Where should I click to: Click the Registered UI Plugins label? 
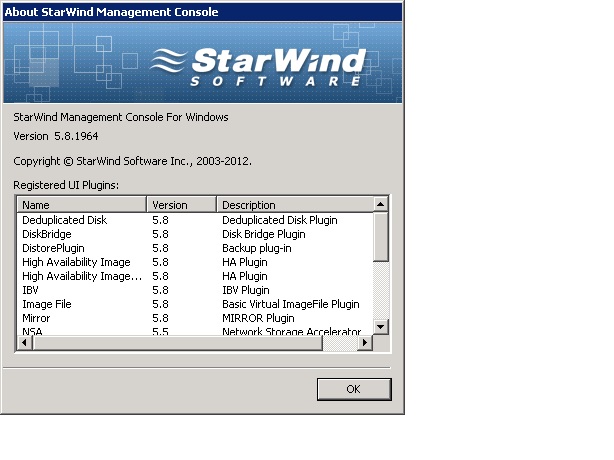click(x=66, y=185)
